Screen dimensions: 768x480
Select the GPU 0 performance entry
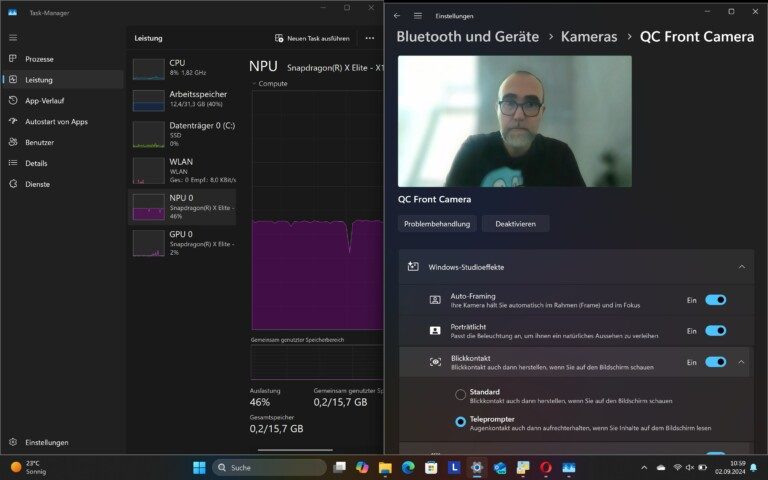click(x=182, y=243)
